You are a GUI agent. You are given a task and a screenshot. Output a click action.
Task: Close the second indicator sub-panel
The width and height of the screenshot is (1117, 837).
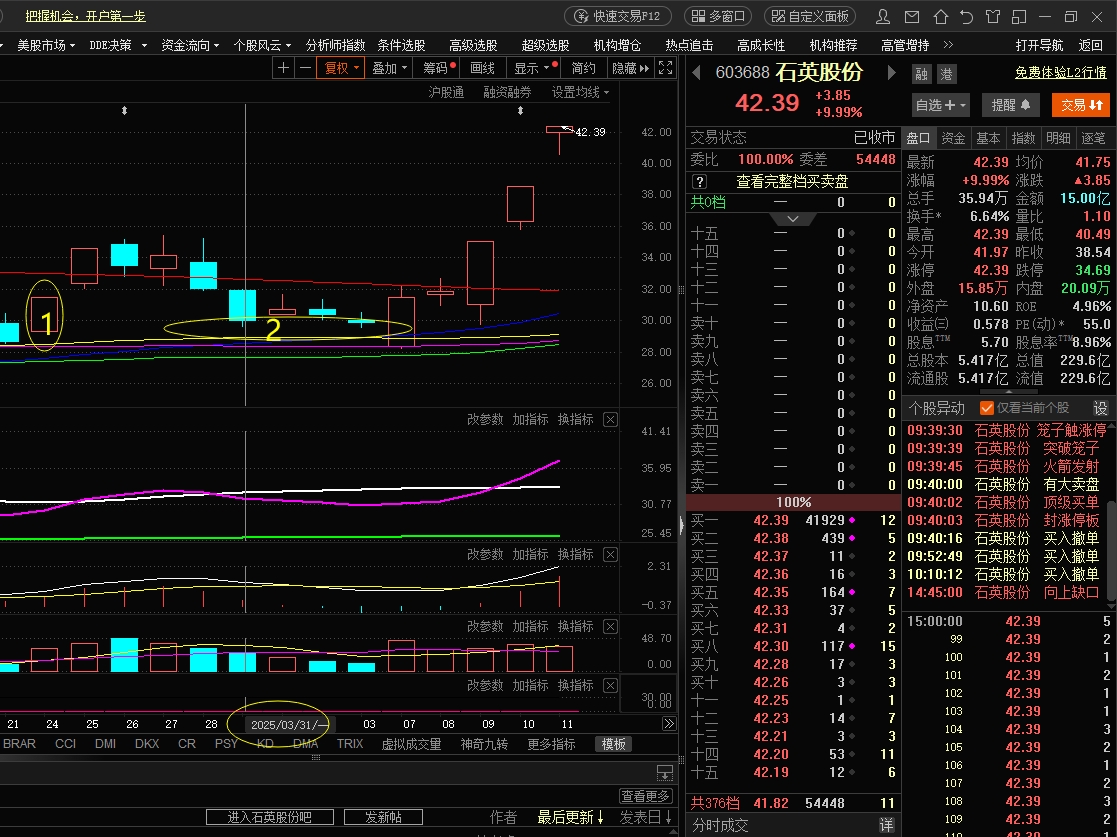tap(611, 554)
